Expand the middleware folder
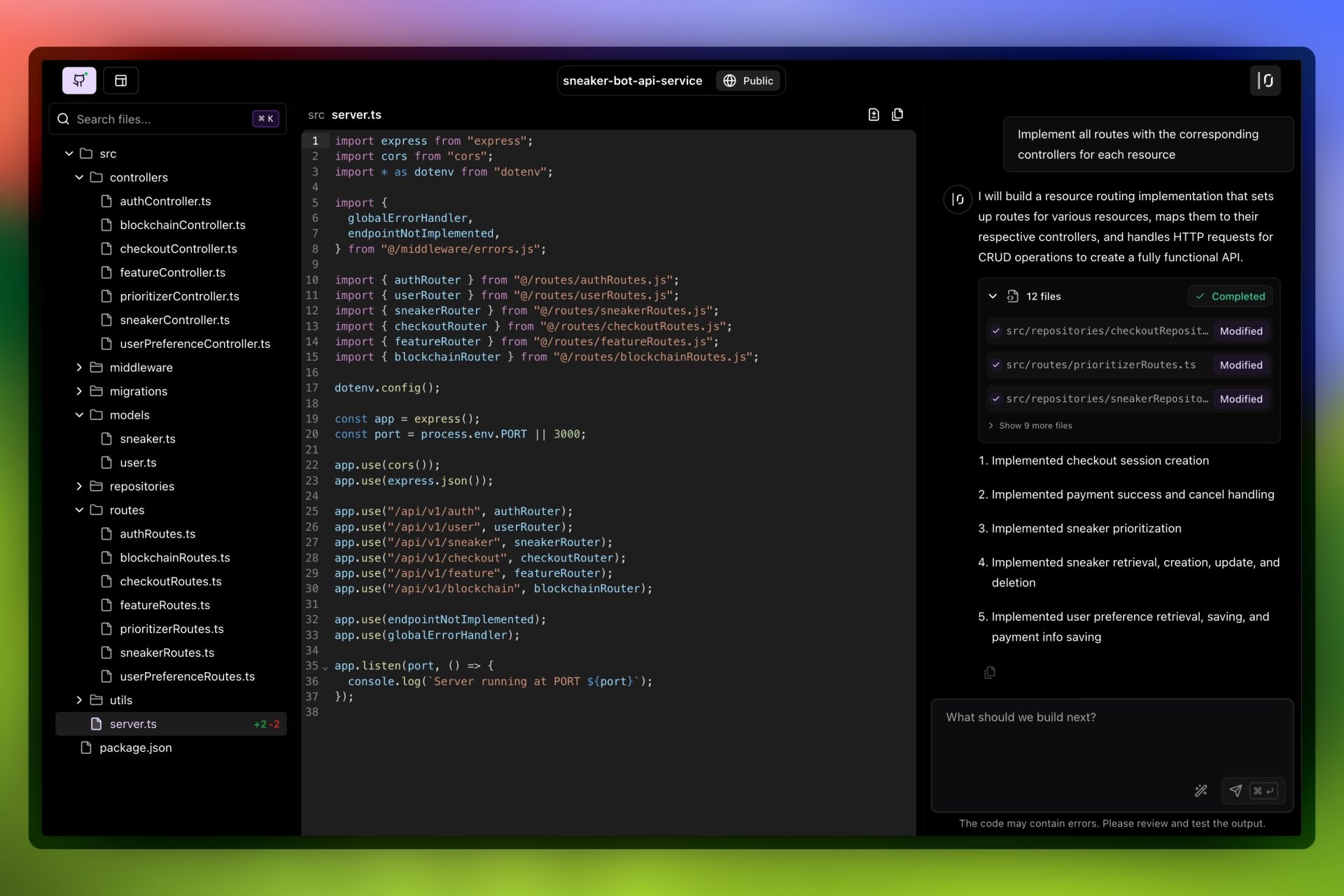The width and height of the screenshot is (1344, 896). (x=79, y=367)
